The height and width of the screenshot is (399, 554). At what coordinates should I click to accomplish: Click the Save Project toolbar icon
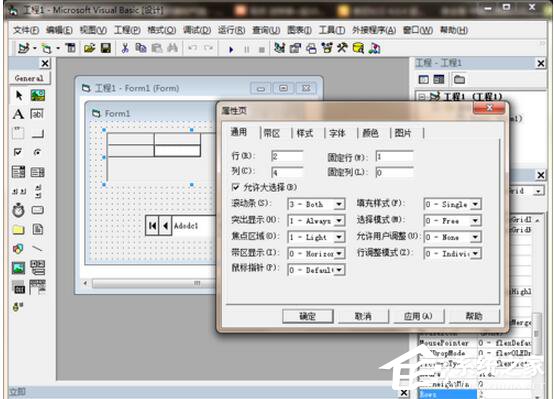[x=106, y=48]
